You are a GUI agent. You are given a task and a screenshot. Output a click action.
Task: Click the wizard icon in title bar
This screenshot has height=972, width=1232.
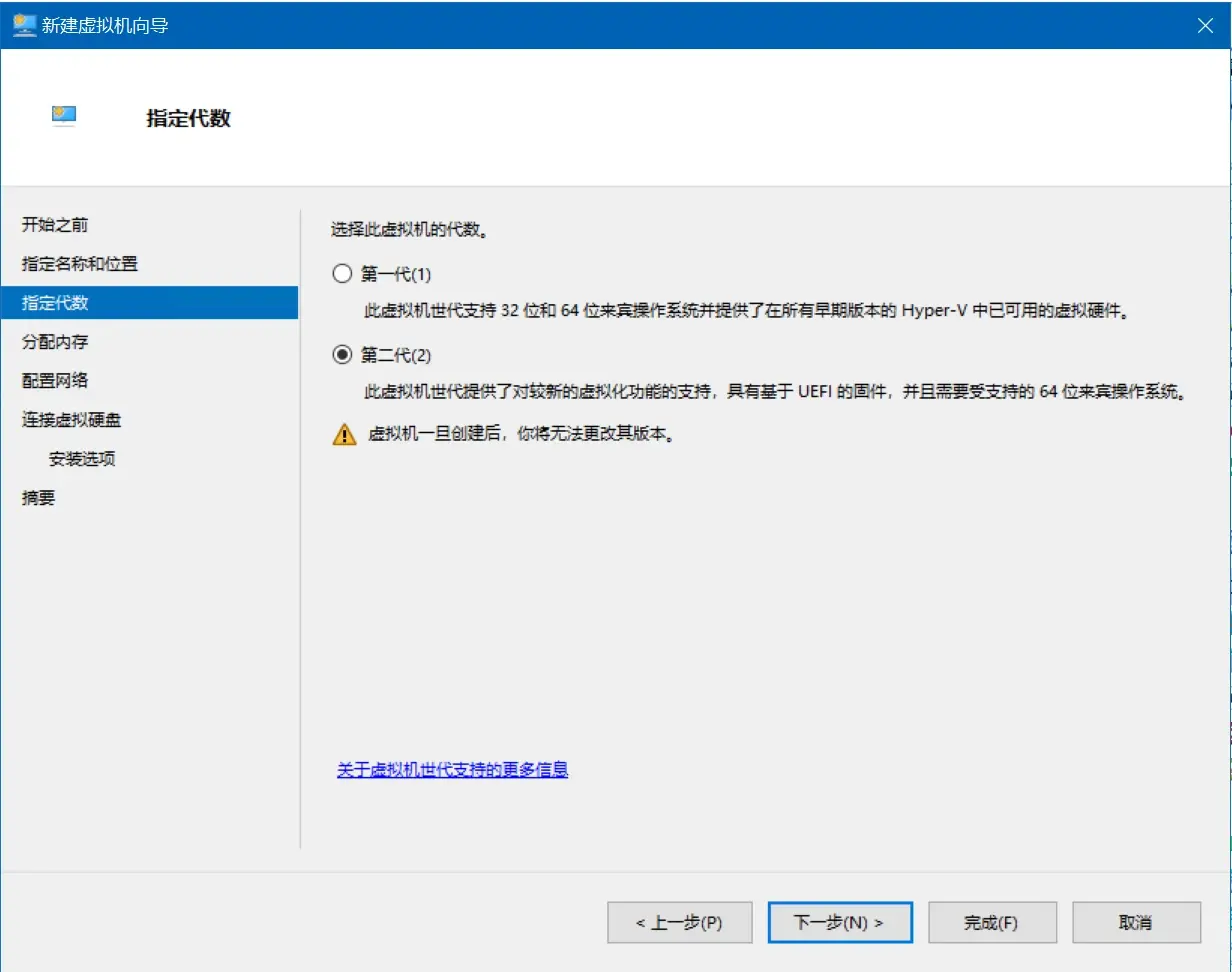pos(24,25)
